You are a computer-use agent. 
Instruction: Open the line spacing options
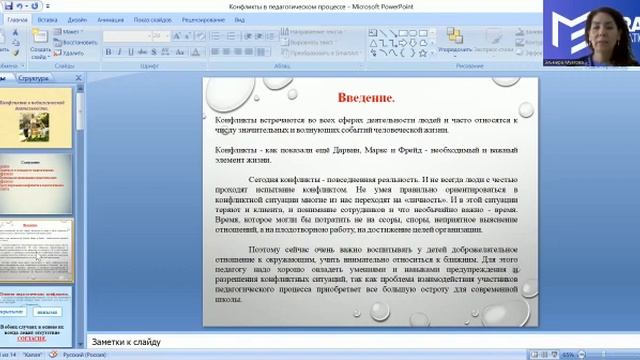(271, 36)
